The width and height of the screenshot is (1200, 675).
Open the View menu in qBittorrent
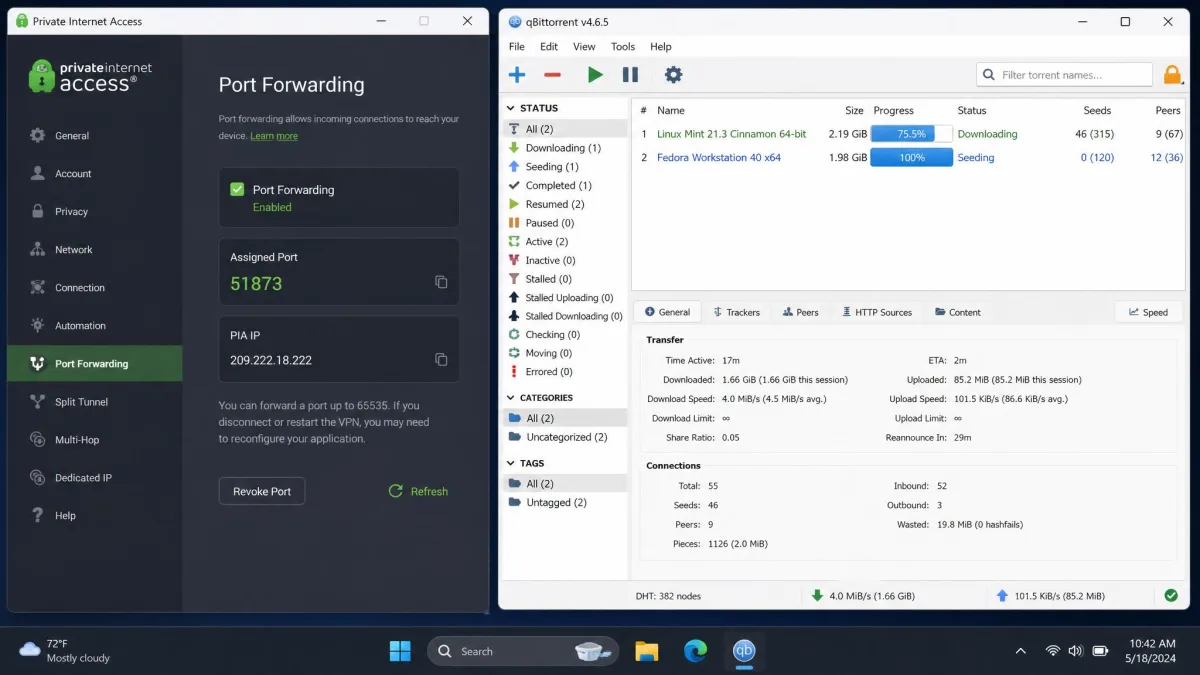pyautogui.click(x=584, y=47)
